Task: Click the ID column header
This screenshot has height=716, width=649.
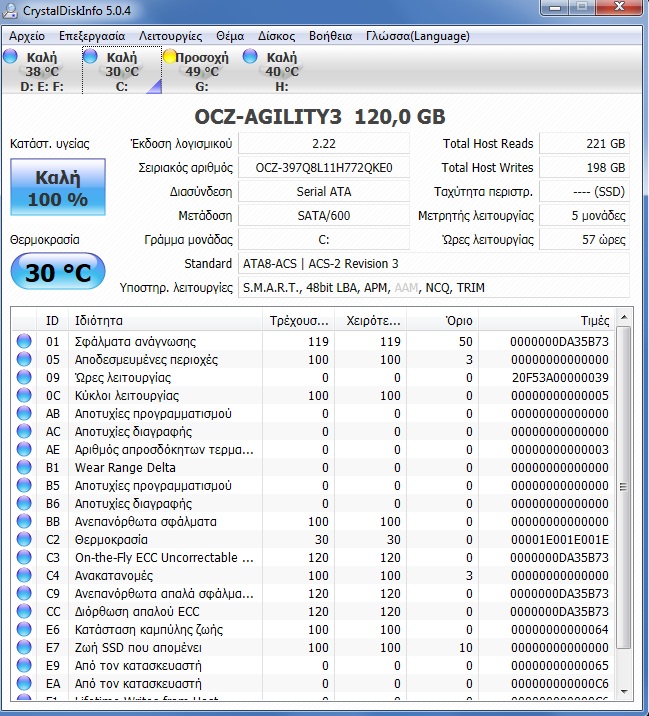Action: (x=52, y=321)
